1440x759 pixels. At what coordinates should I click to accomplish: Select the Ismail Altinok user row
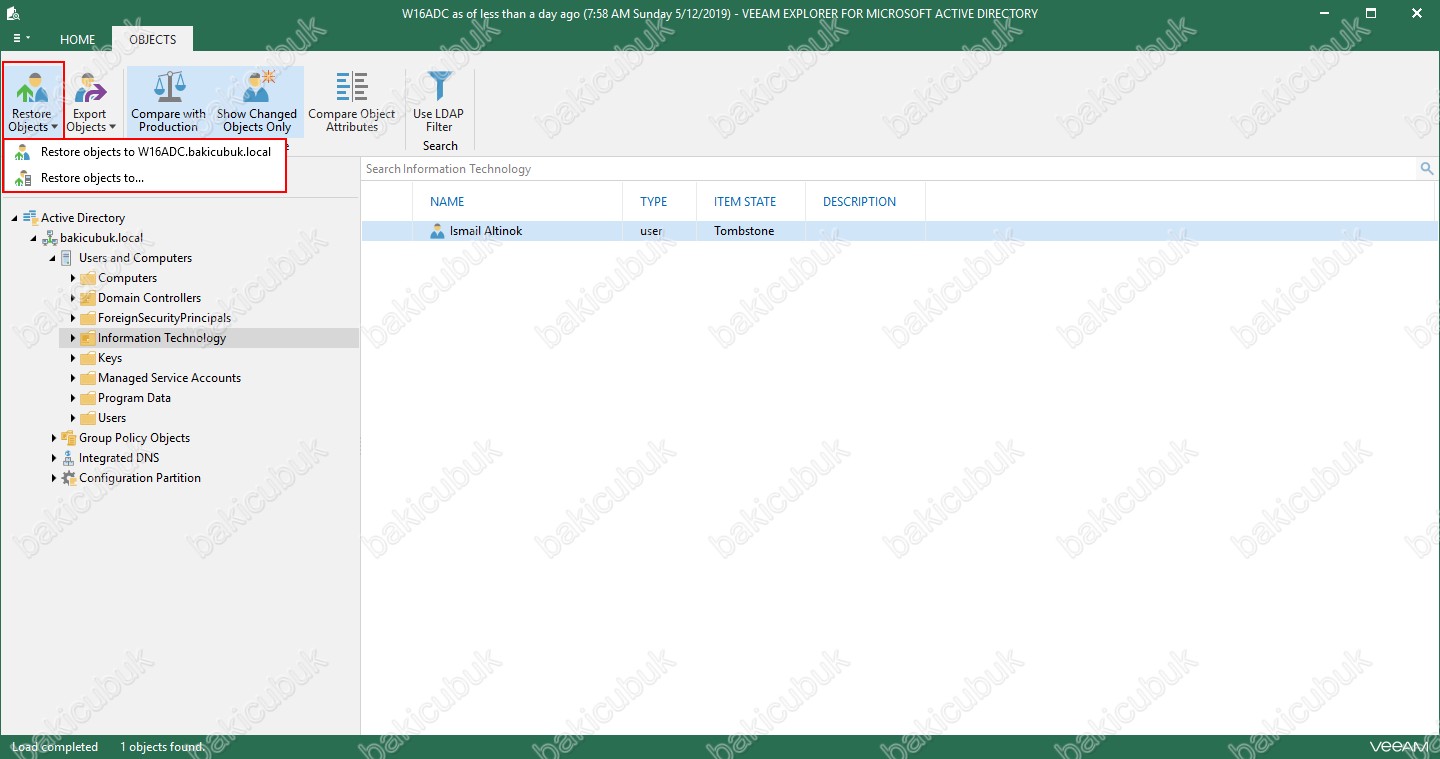899,231
